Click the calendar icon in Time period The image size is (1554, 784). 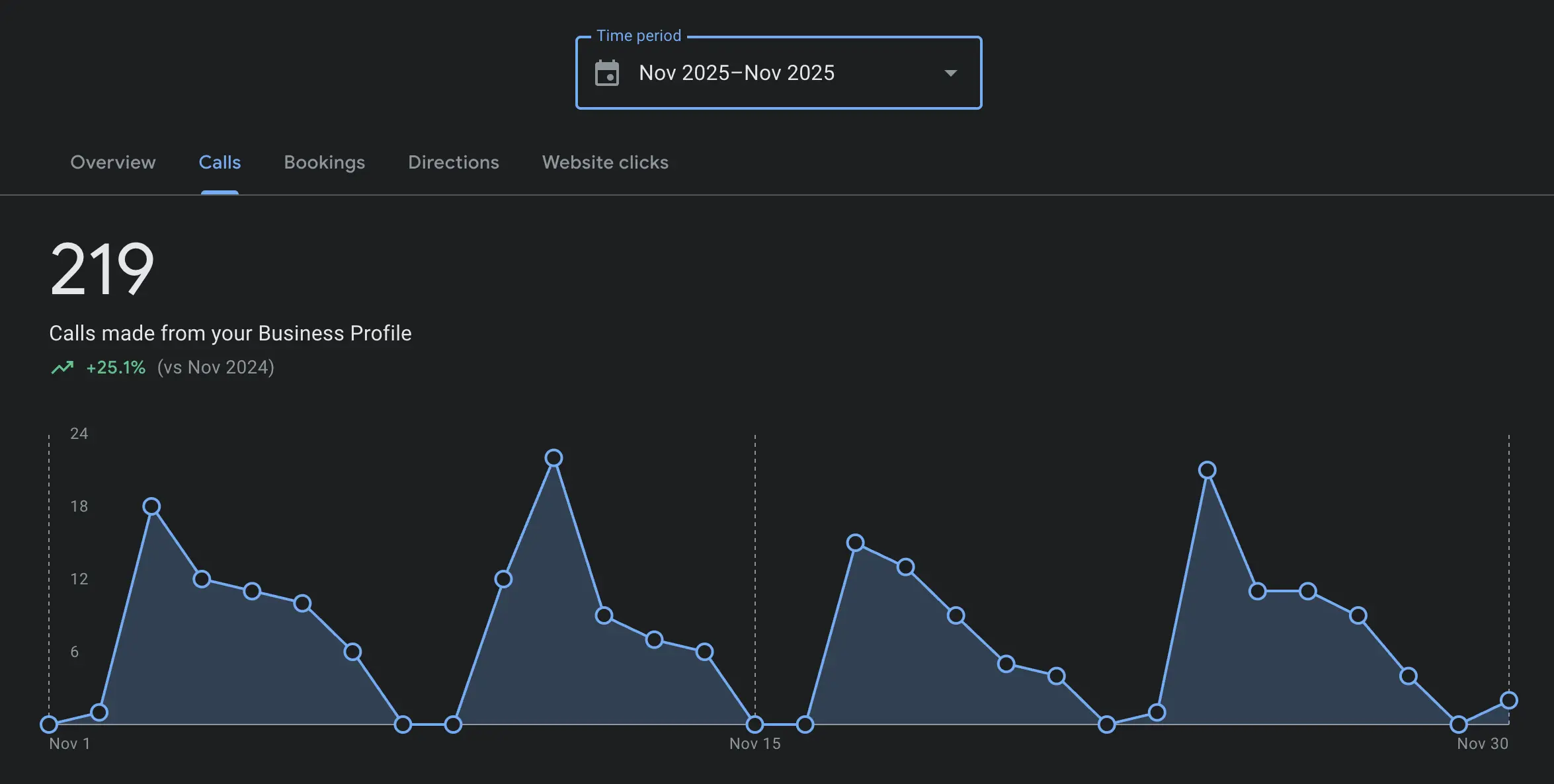coord(606,73)
